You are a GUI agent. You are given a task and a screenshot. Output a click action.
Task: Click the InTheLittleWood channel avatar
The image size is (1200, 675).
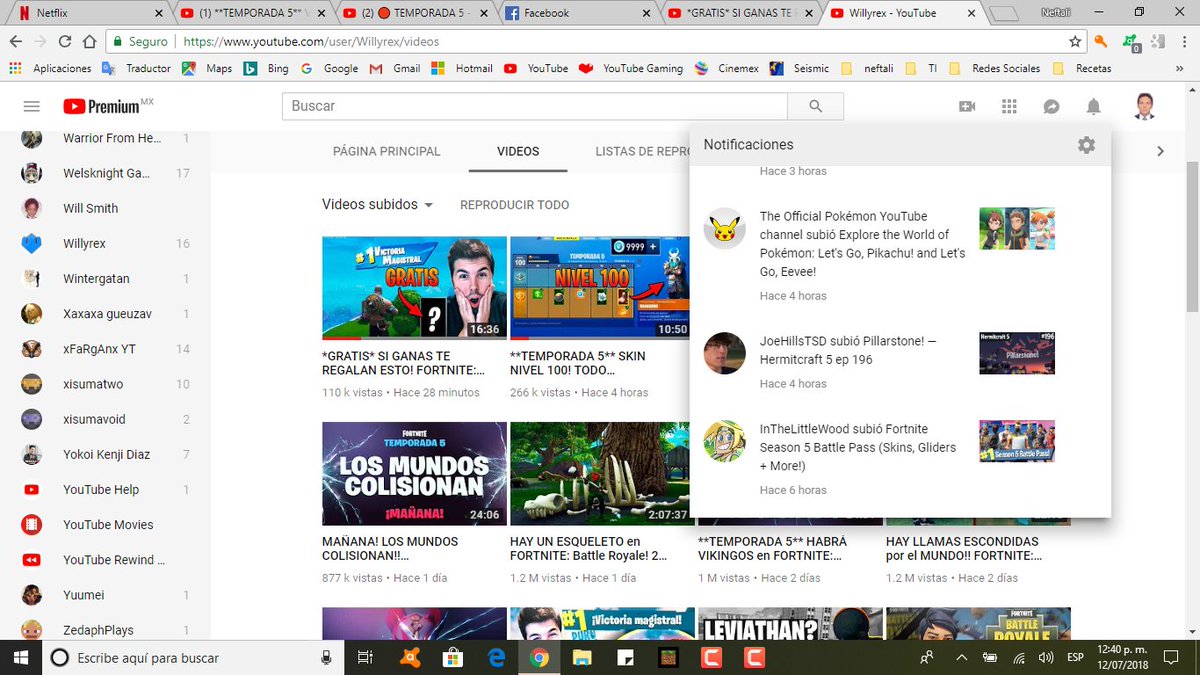coord(725,441)
